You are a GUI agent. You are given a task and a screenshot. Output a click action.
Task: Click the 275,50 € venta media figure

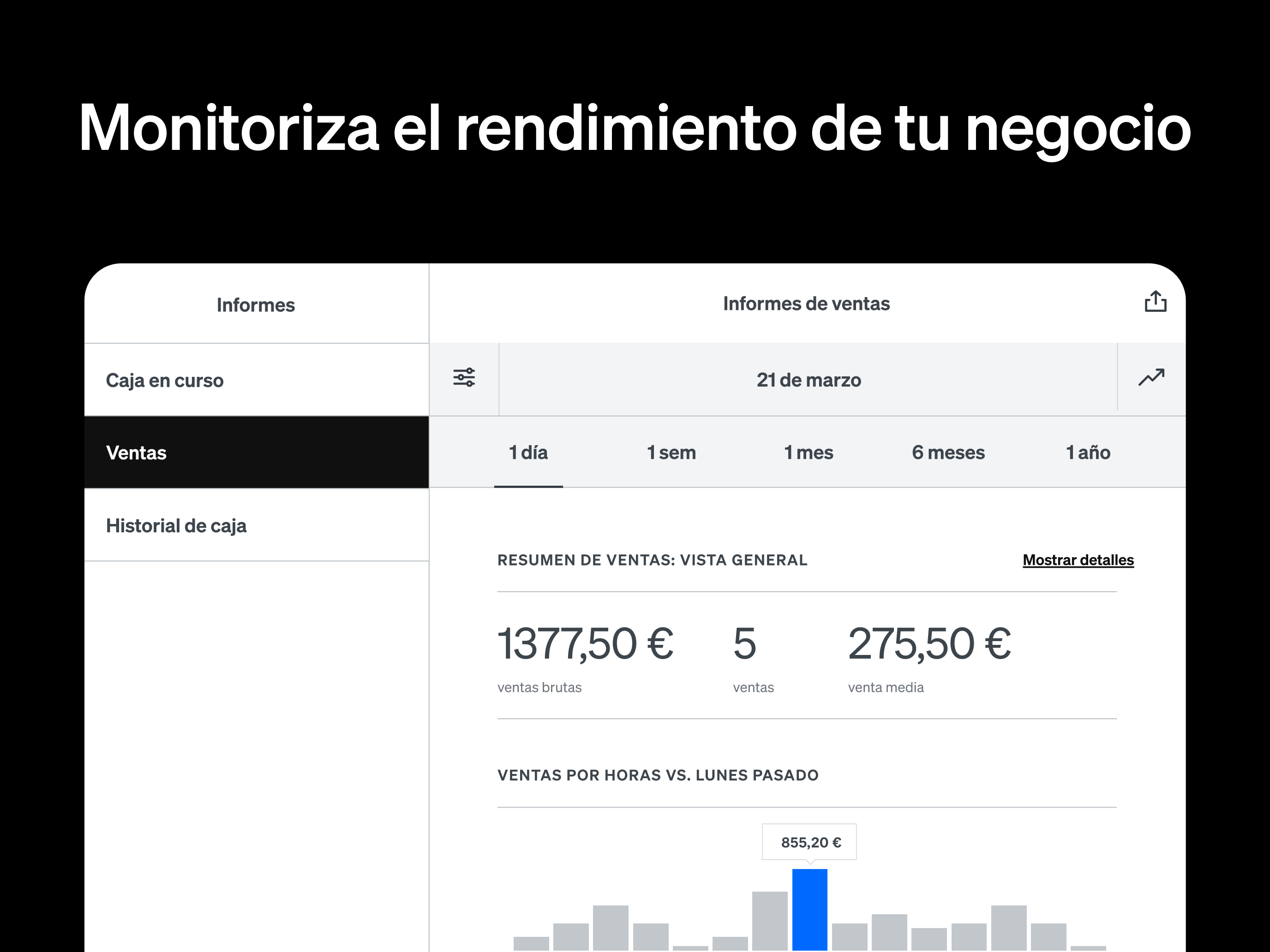pyautogui.click(x=929, y=644)
